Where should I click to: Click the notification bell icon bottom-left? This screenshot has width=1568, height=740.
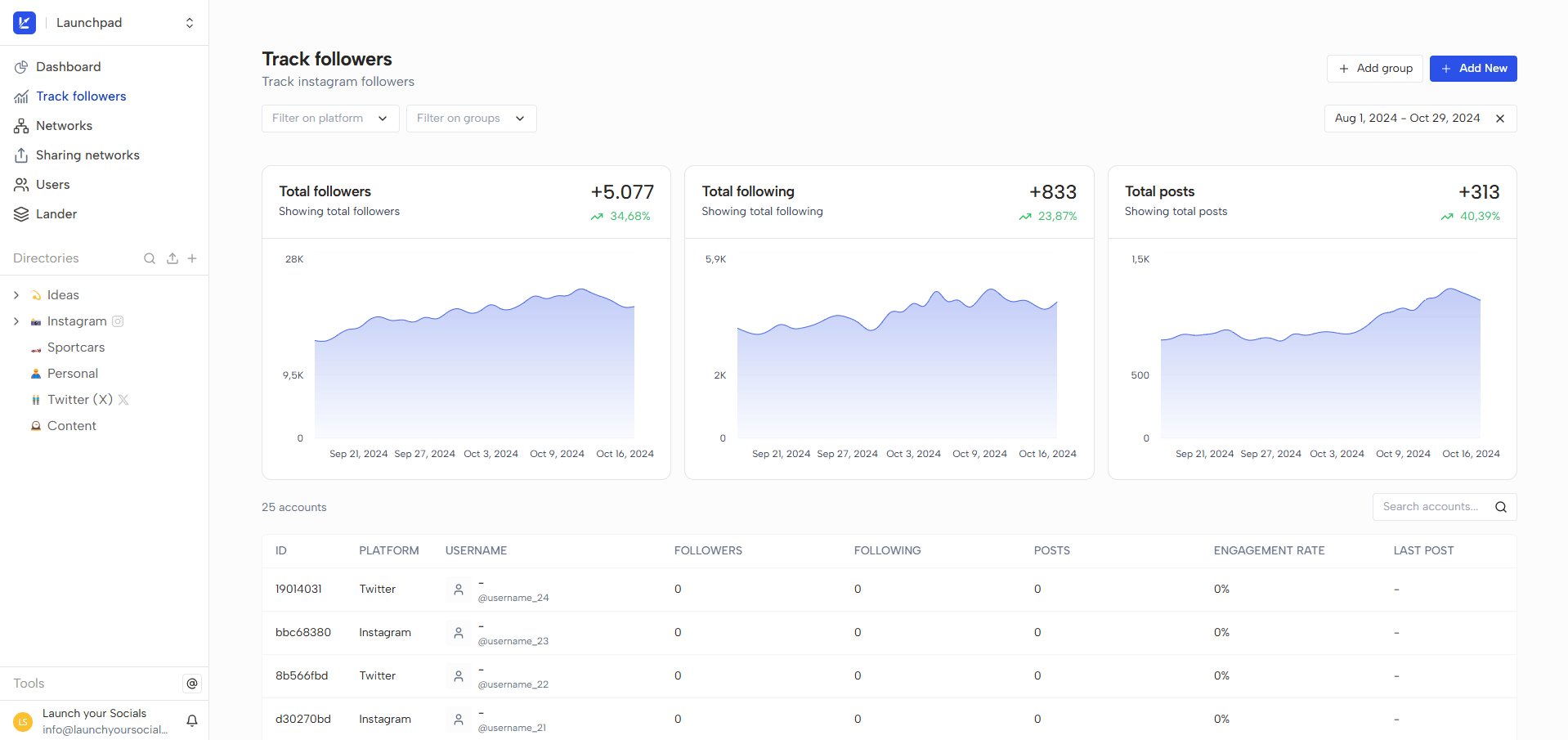click(x=190, y=721)
